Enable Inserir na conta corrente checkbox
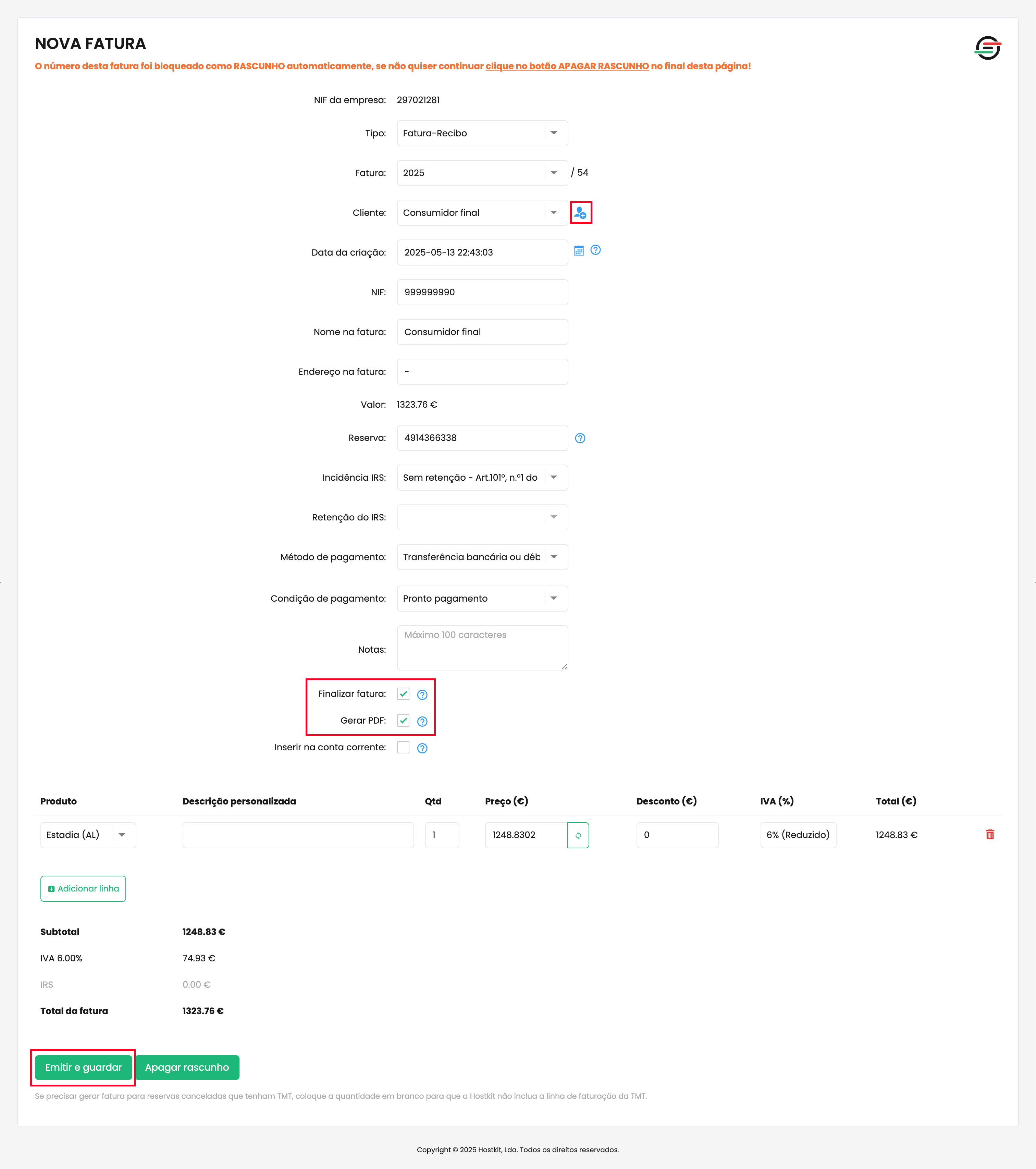This screenshot has width=1036, height=1169. [x=403, y=748]
